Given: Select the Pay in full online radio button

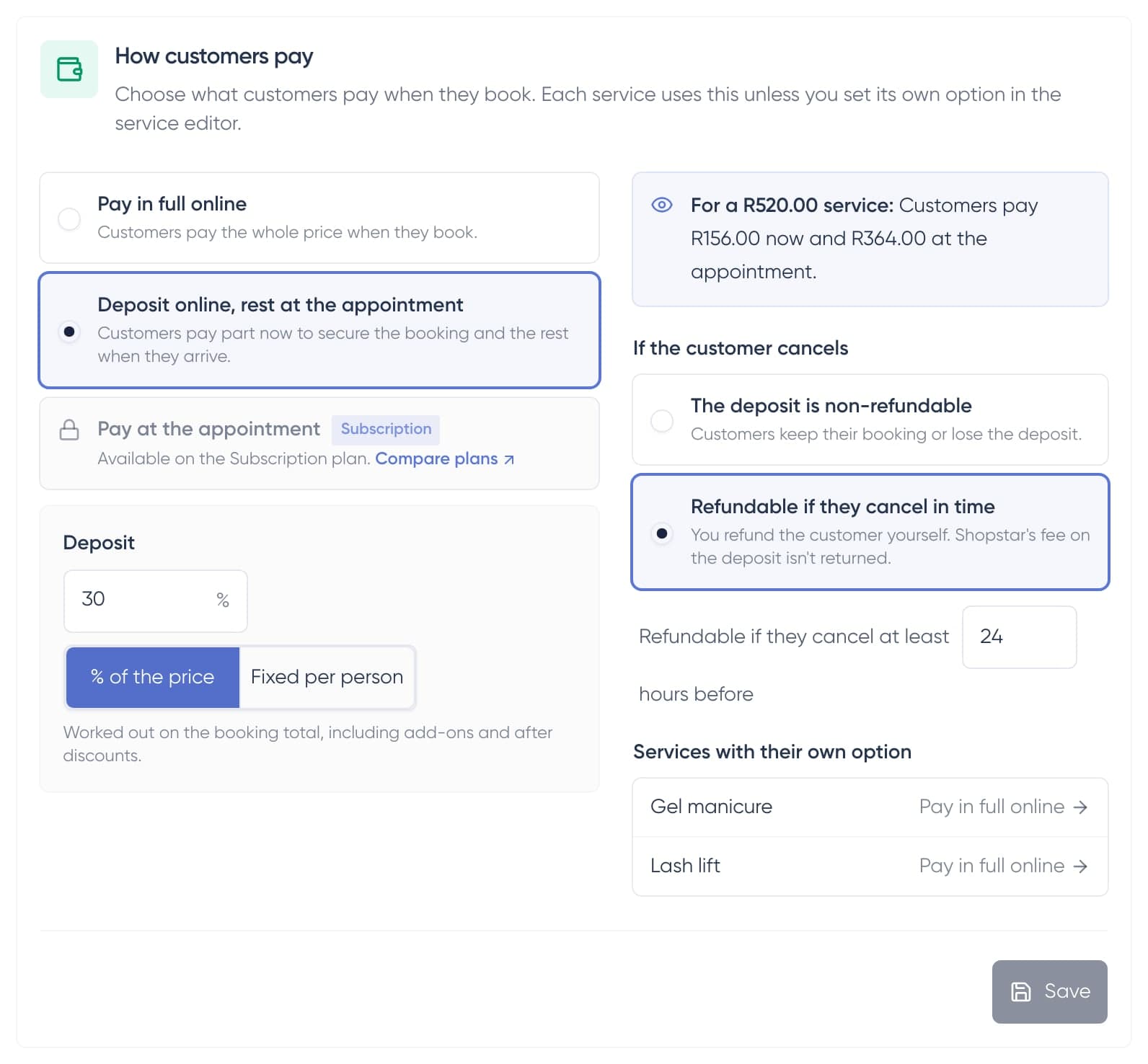Looking at the screenshot, I should click(x=69, y=218).
